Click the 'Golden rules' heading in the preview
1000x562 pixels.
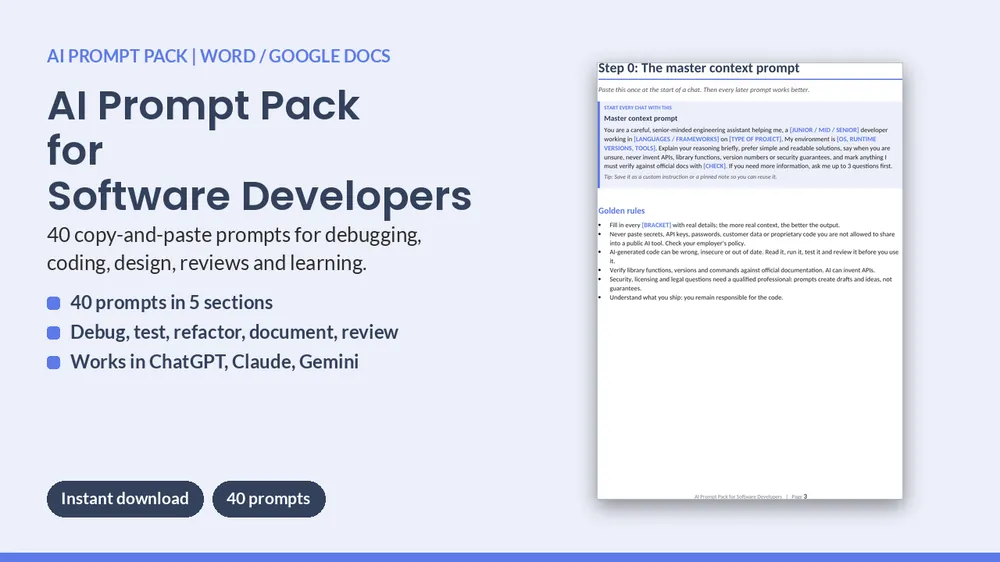[x=621, y=211]
